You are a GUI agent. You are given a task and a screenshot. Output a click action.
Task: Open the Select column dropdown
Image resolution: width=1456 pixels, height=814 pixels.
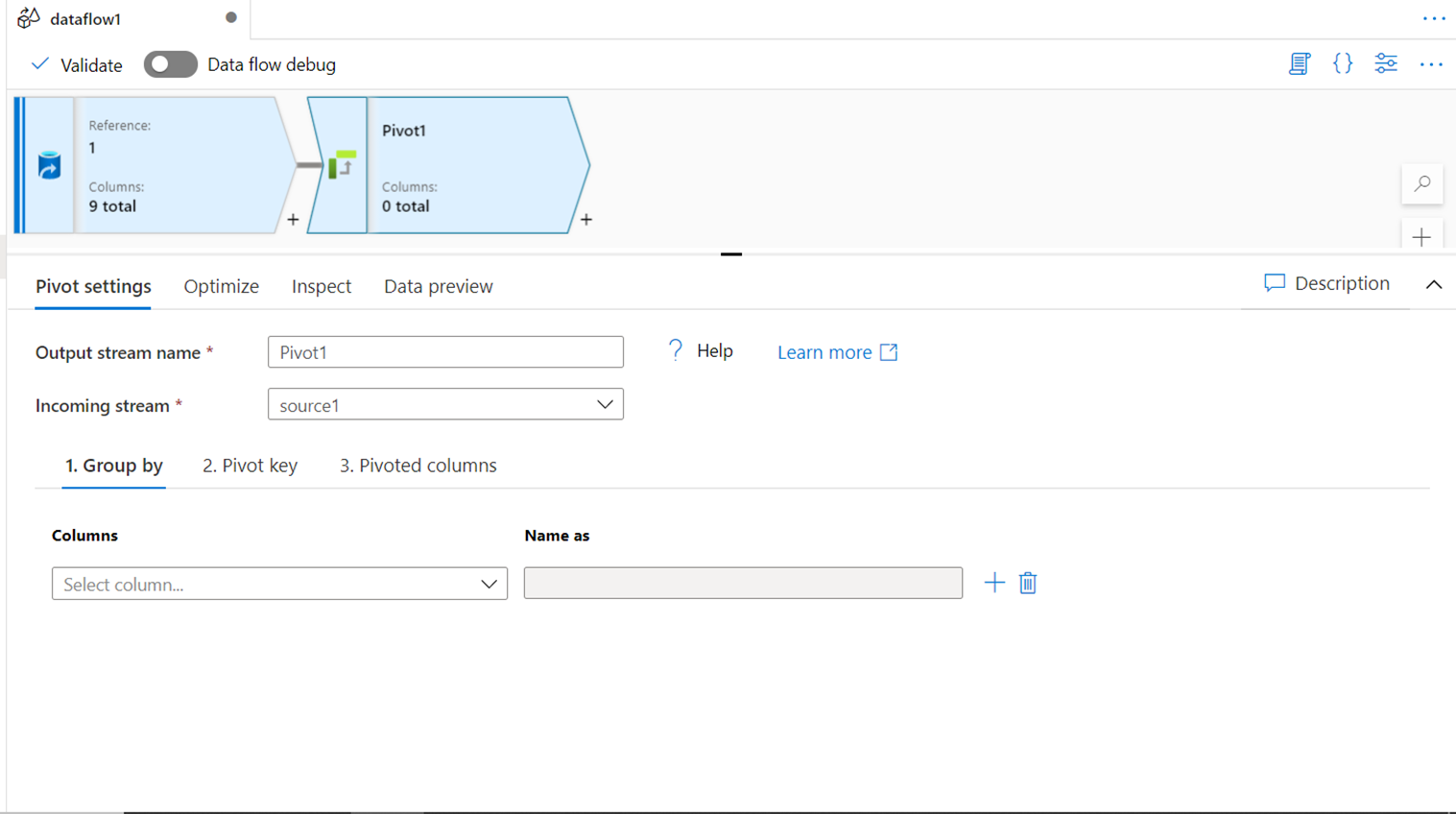tap(279, 584)
